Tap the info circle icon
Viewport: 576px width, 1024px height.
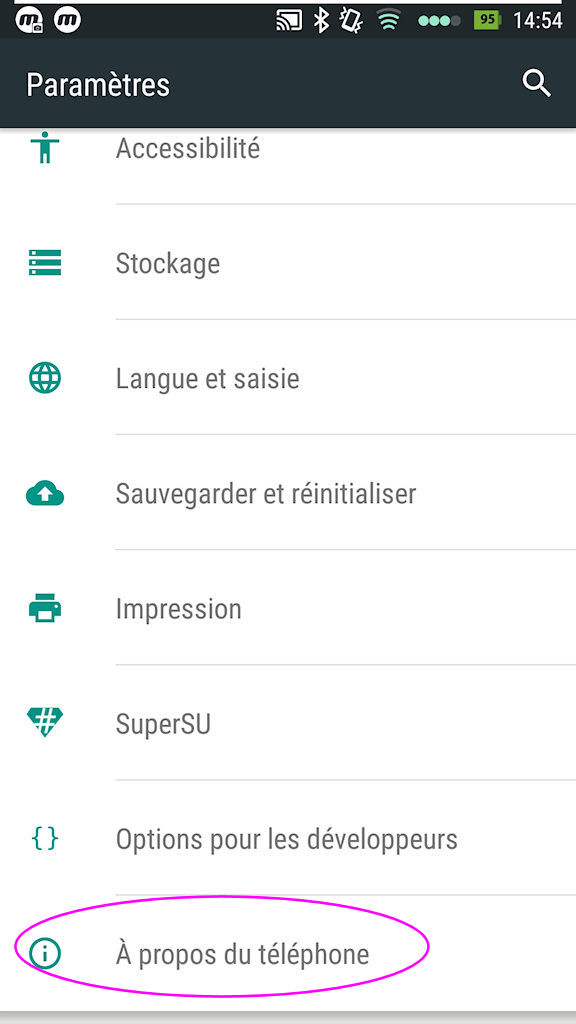pos(45,953)
